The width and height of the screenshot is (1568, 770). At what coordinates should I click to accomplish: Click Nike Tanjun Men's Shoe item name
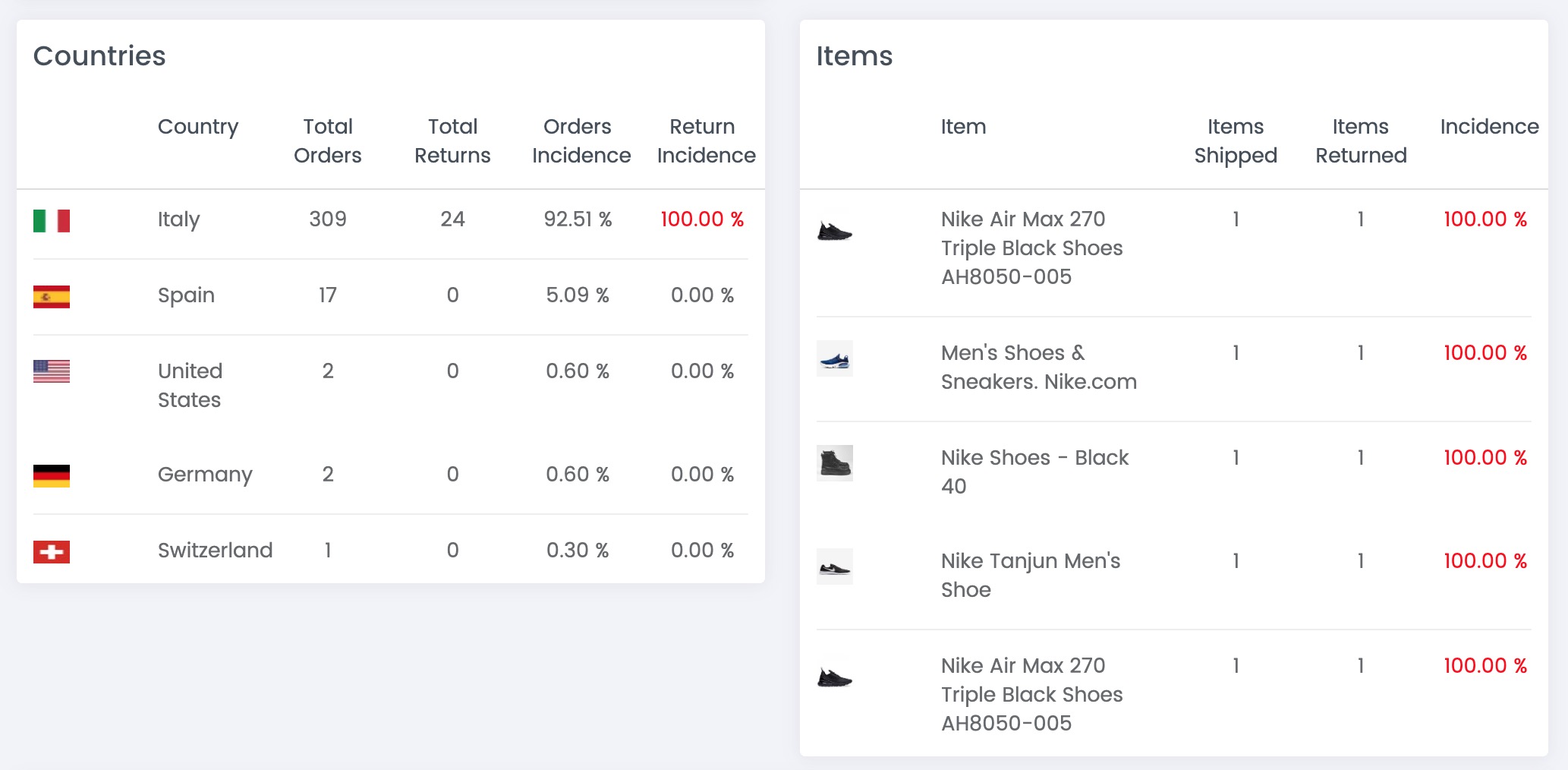[x=1031, y=575]
